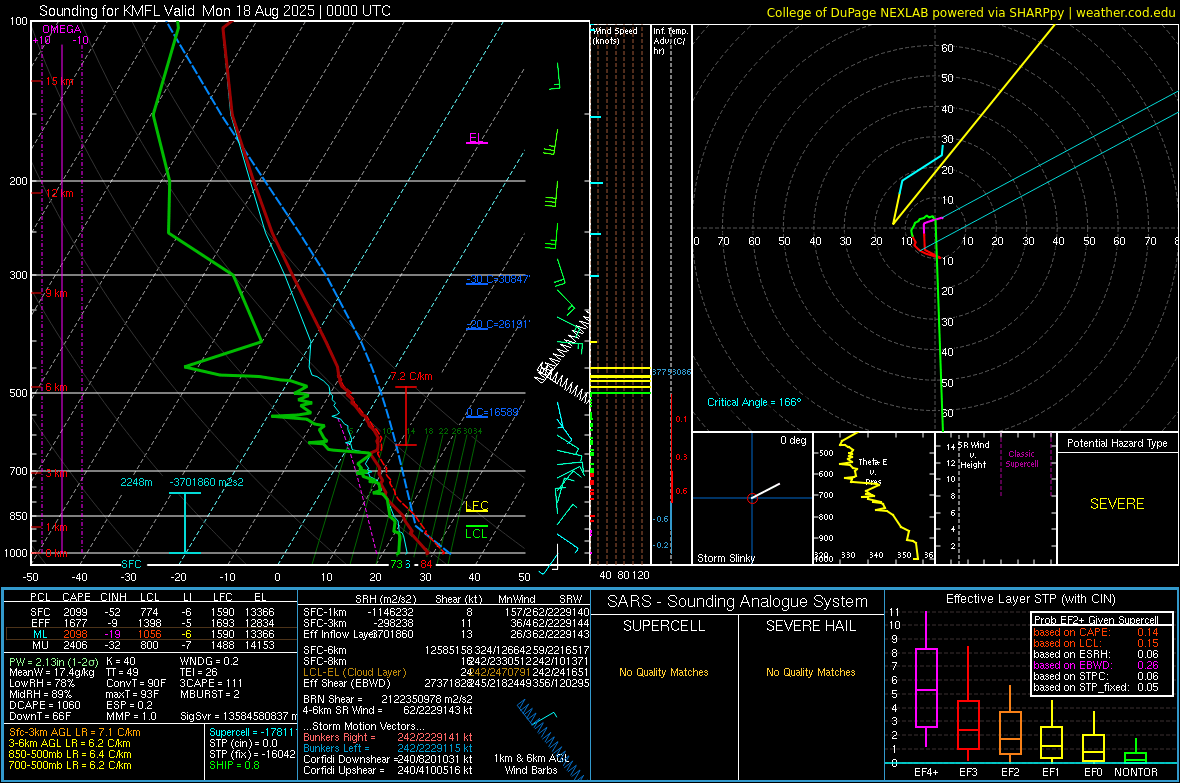
Task: Click the magenta 'Classic Supercell' label
Action: pos(1021,459)
